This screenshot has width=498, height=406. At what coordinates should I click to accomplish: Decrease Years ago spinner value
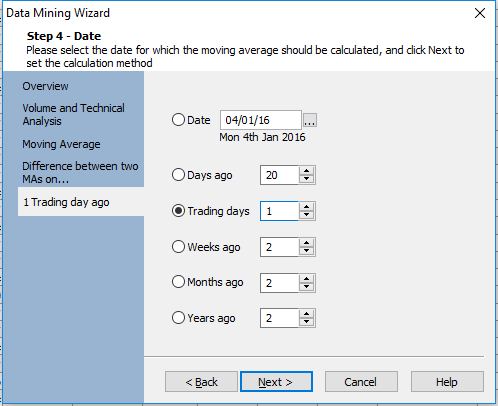(x=306, y=322)
